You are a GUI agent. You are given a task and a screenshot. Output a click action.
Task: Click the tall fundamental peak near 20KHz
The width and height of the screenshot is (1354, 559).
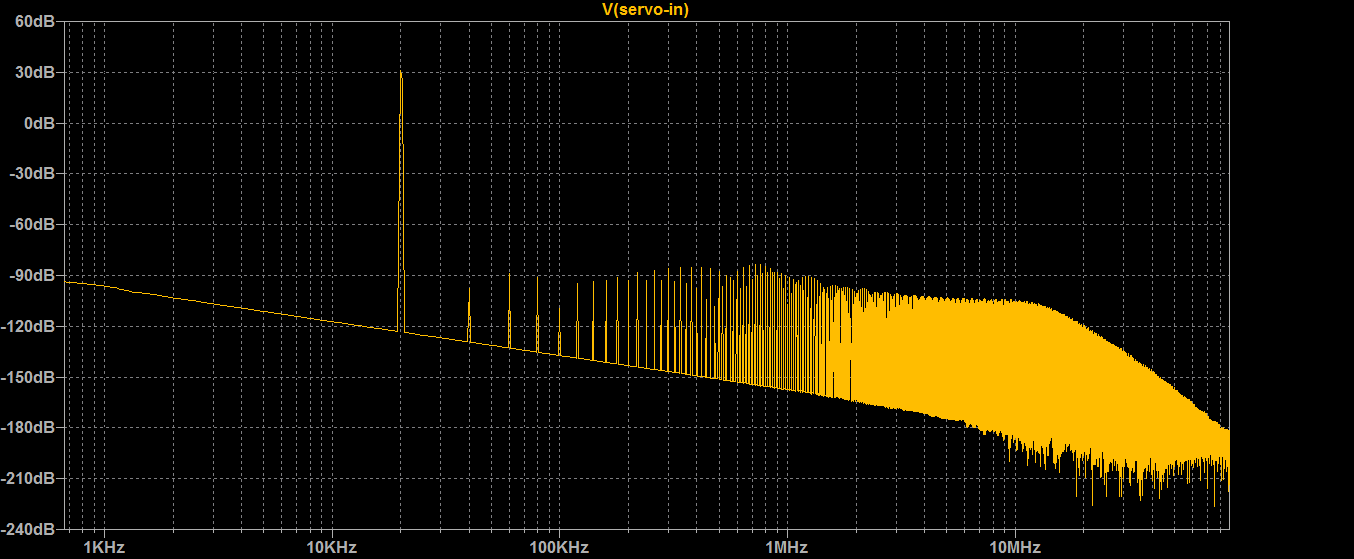point(401,200)
